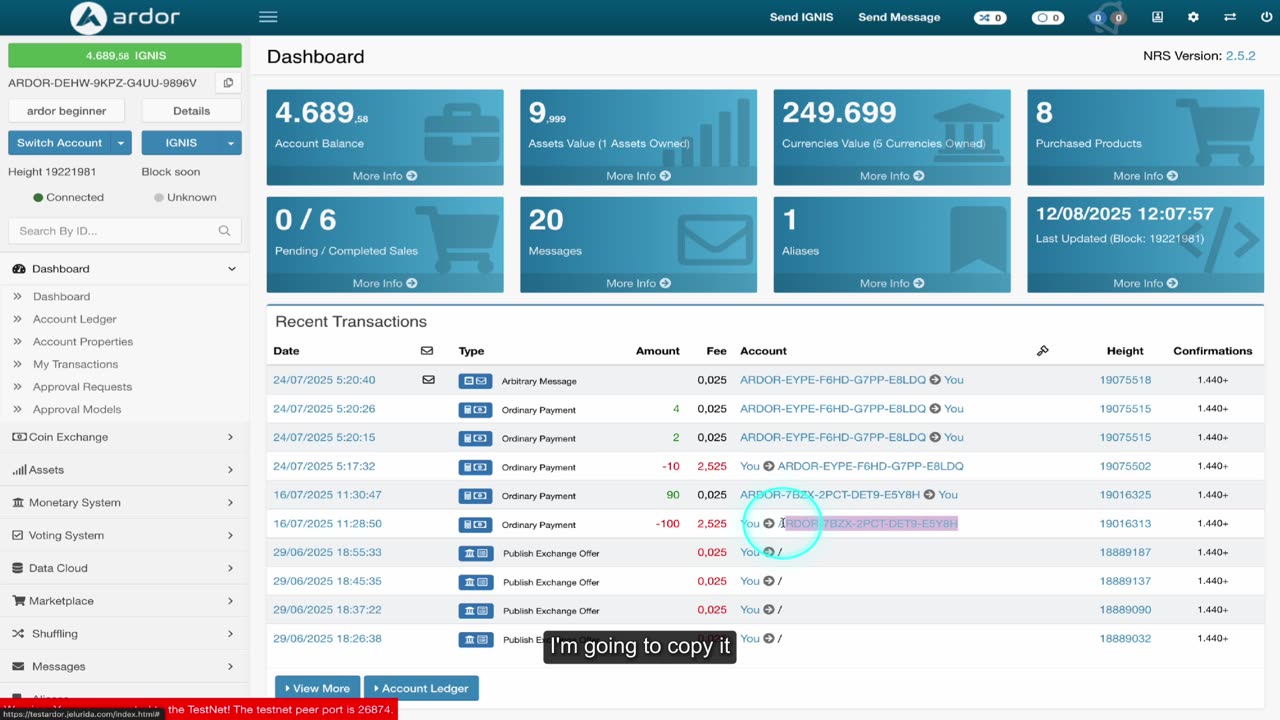This screenshot has width=1280, height=720.
Task: Open the pending approvals circle badge
Action: click(x=1048, y=18)
